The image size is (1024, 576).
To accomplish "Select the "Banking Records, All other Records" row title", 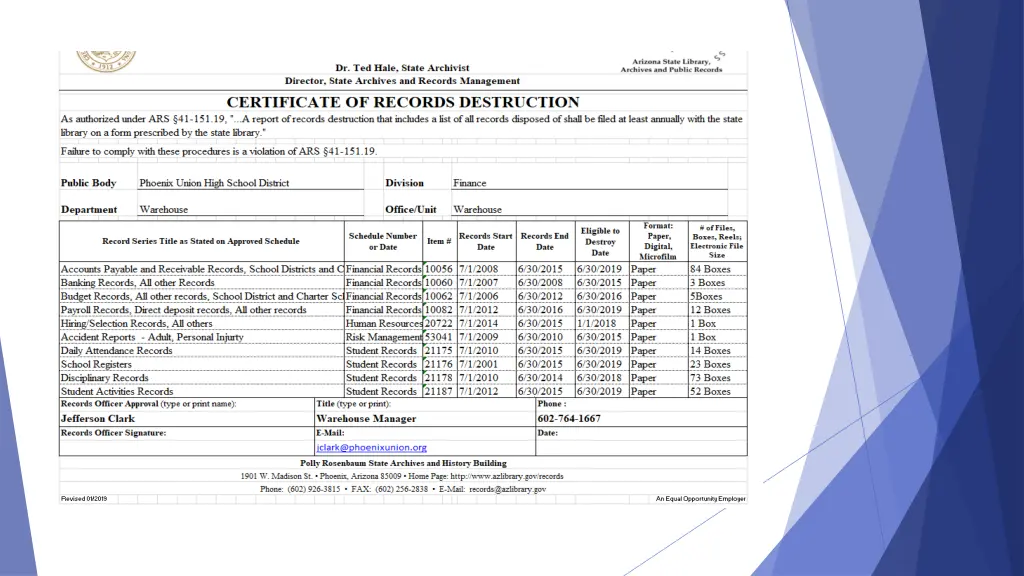I will point(137,283).
